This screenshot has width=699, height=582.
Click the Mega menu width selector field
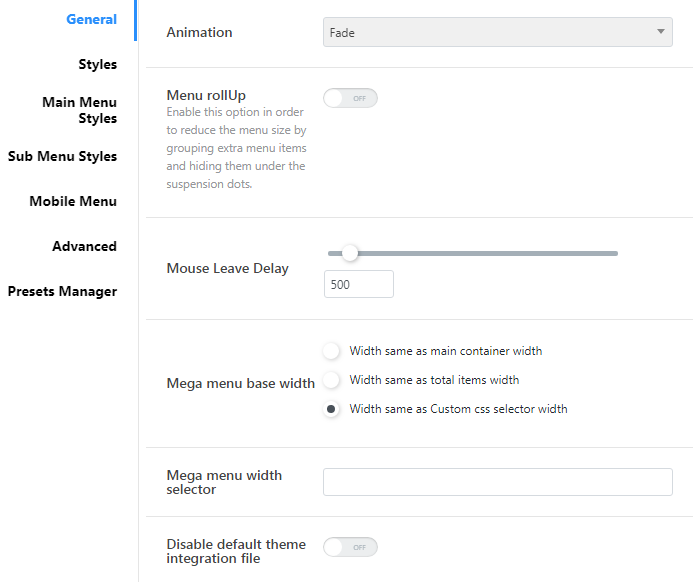pyautogui.click(x=498, y=482)
